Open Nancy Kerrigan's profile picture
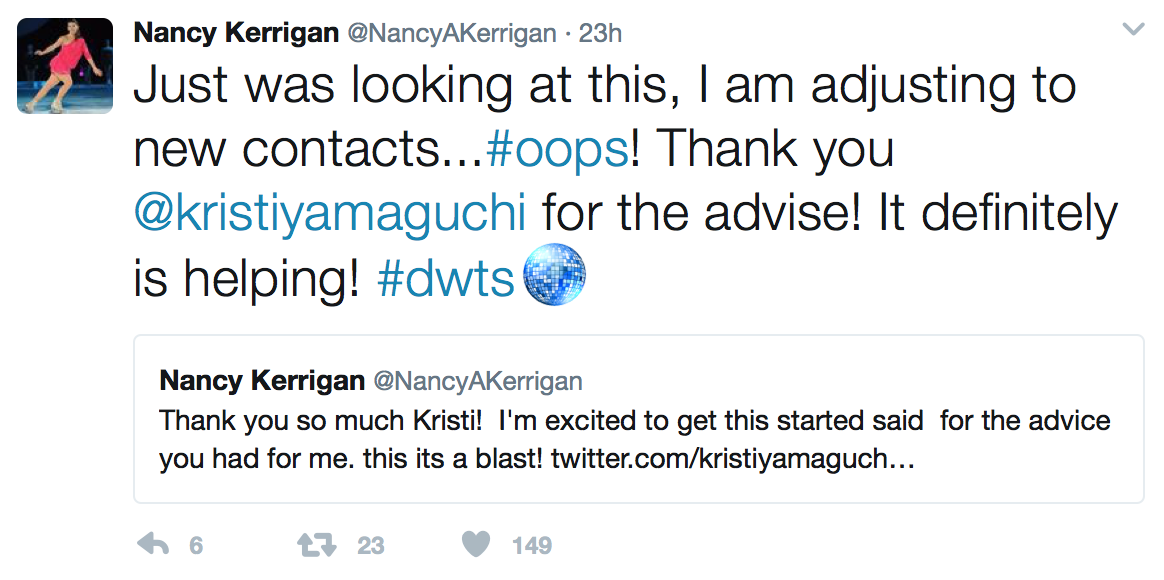The height and width of the screenshot is (580, 1164). 65,66
